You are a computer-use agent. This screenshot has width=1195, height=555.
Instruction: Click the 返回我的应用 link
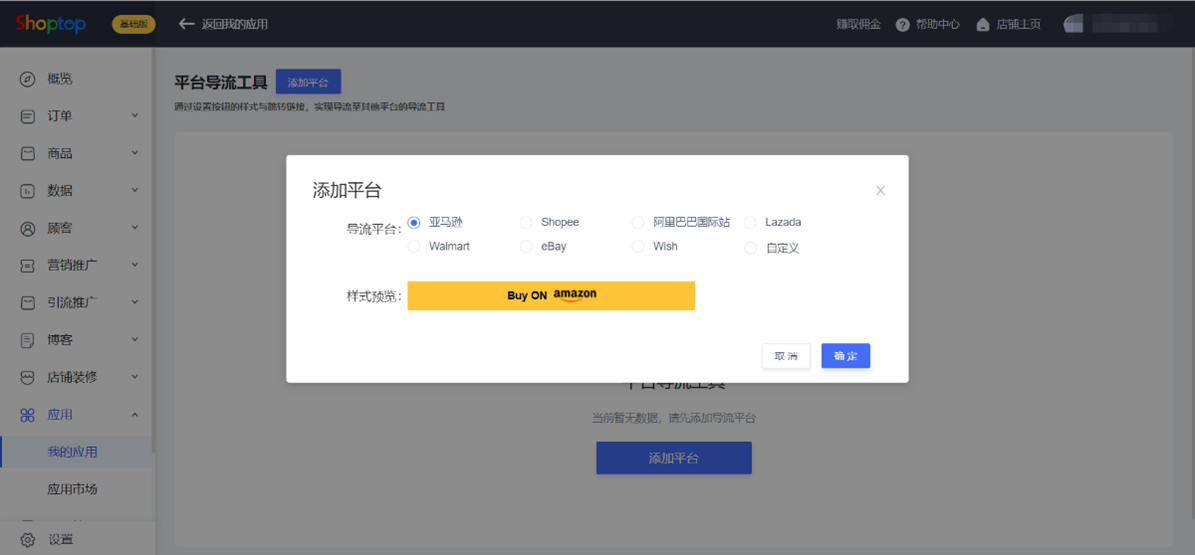click(235, 24)
